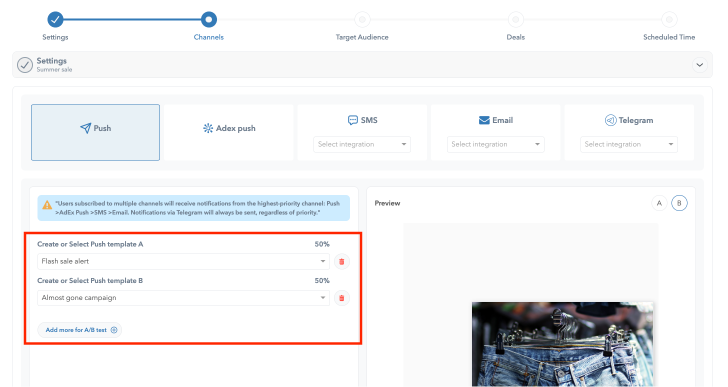Click the Channels step label
Viewport: 728px width, 387px height.
click(x=208, y=37)
